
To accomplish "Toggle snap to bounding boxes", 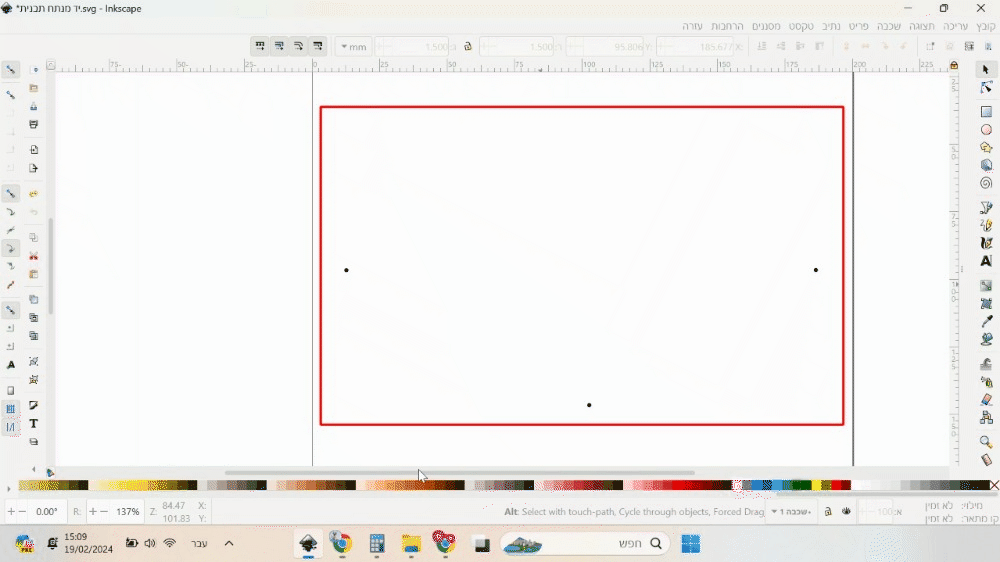I will tap(11, 94).
